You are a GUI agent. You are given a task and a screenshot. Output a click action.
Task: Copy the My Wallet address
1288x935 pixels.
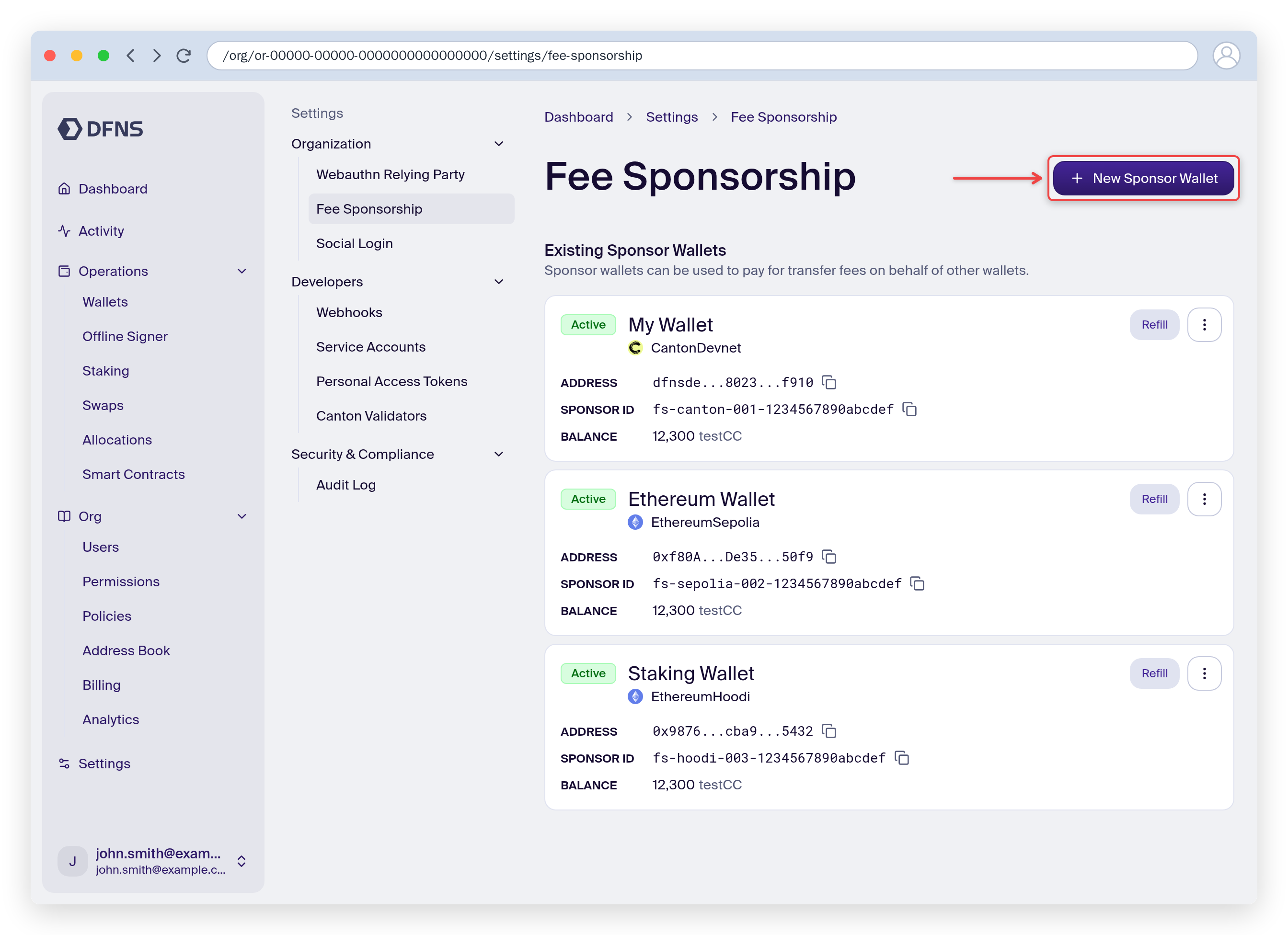coord(829,382)
